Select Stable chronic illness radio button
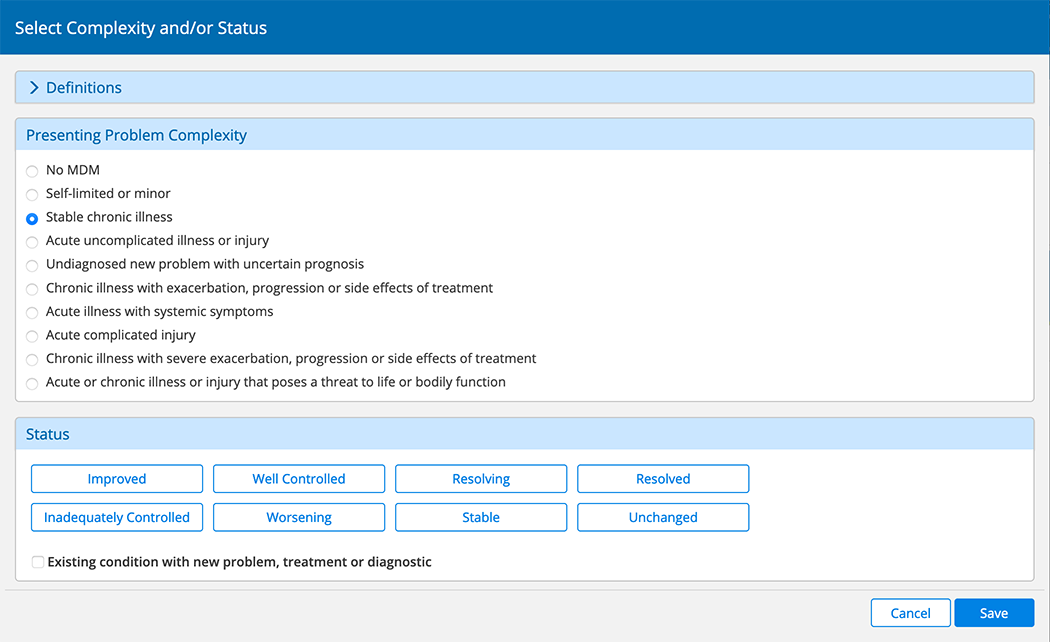The image size is (1050, 642). coord(31,218)
